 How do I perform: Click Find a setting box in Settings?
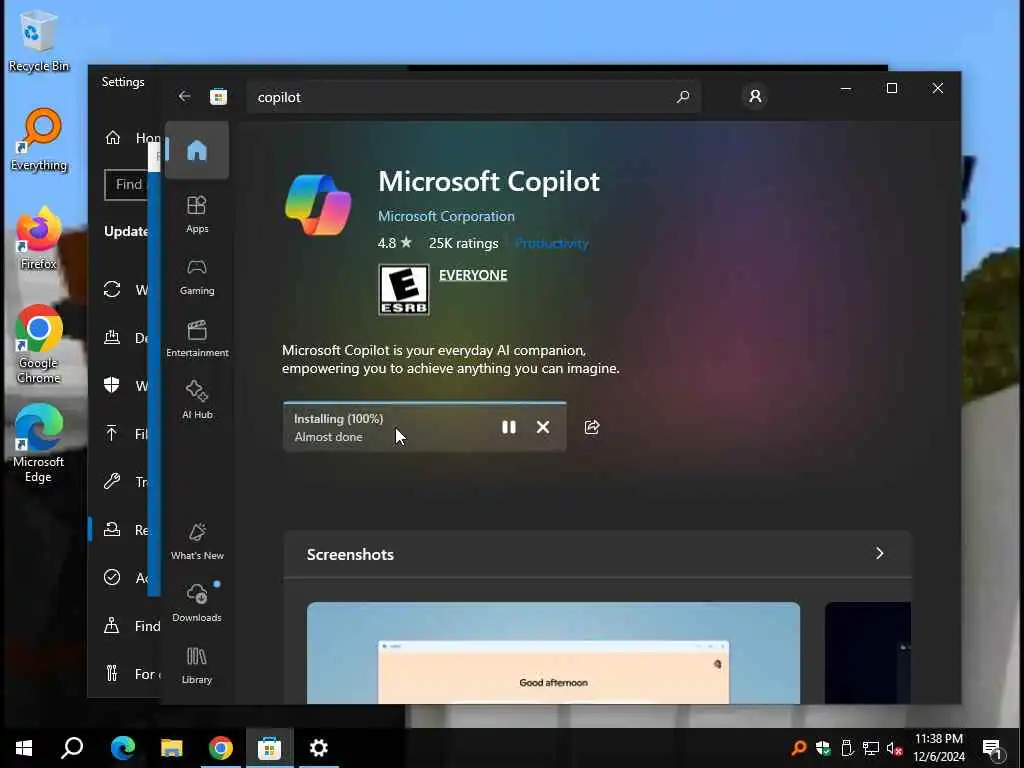pos(127,185)
